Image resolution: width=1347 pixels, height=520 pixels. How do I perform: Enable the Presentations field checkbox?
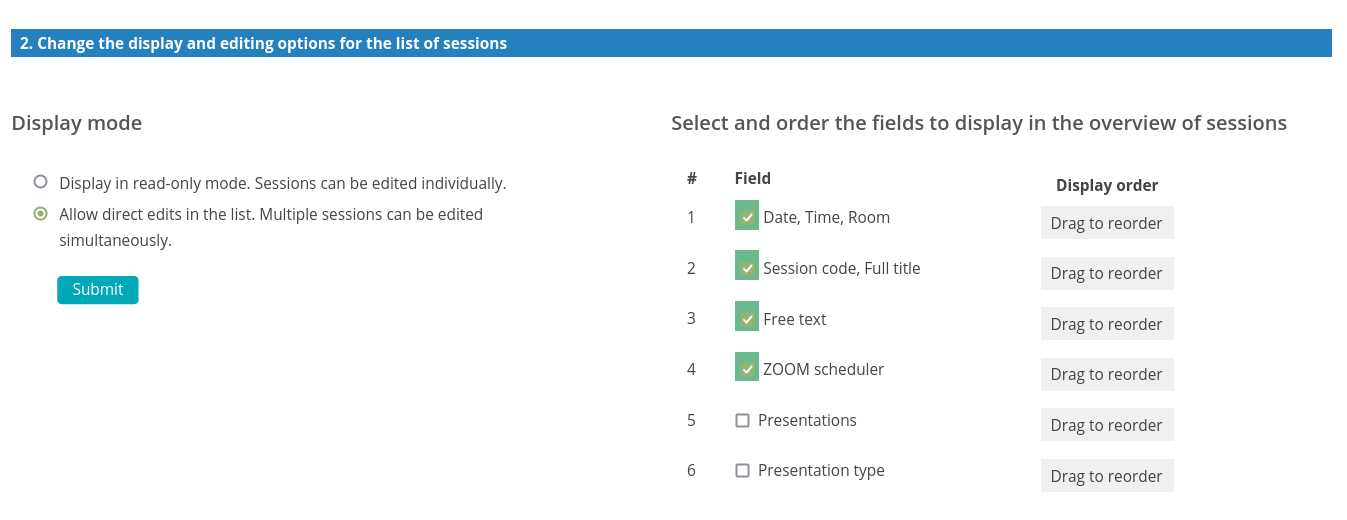[742, 421]
